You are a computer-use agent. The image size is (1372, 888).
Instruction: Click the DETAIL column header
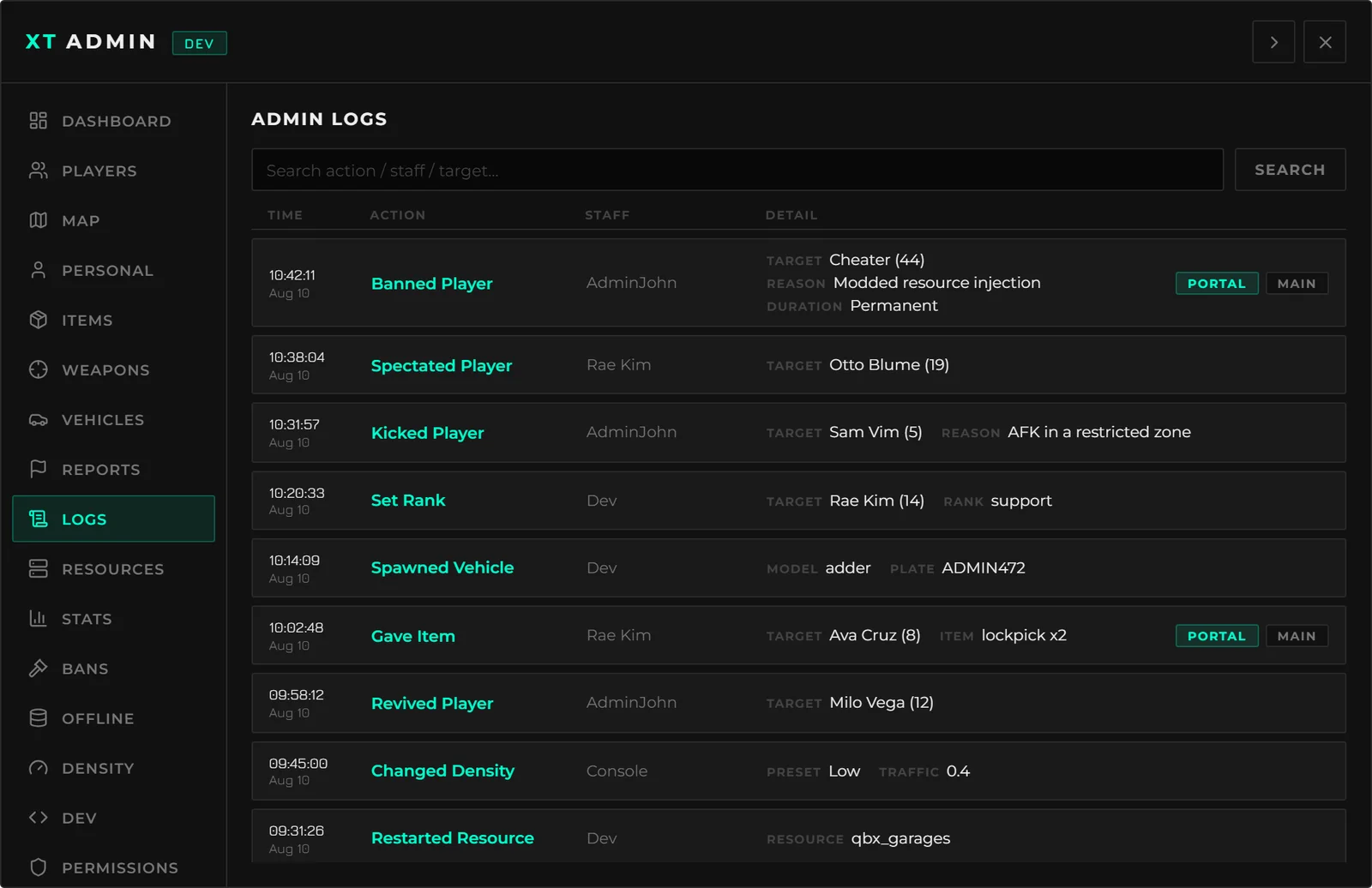point(791,215)
